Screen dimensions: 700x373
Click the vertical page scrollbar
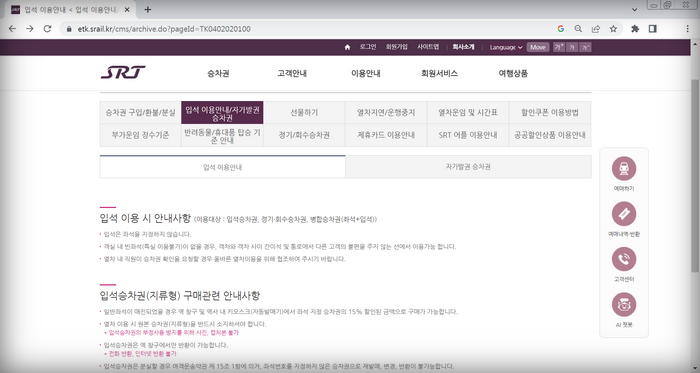pos(695,176)
